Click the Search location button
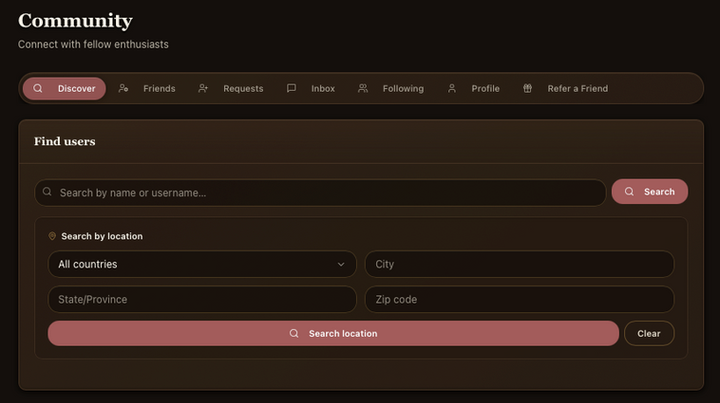The image size is (720, 403). point(333,333)
